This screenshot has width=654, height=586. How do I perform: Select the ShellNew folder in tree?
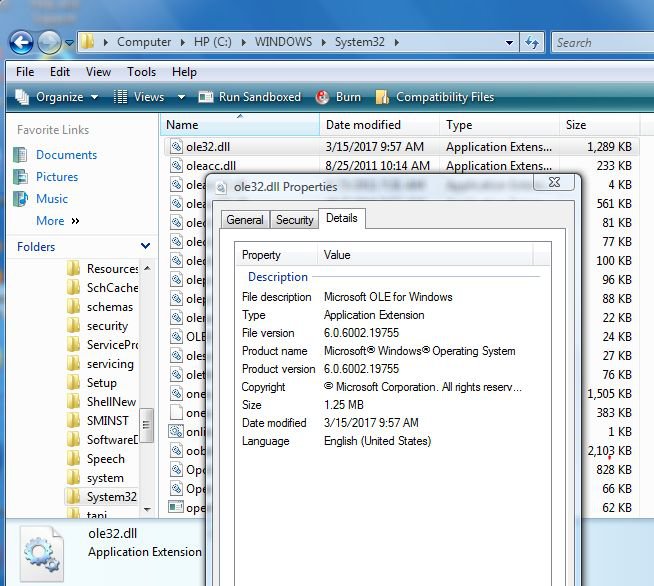tap(111, 402)
